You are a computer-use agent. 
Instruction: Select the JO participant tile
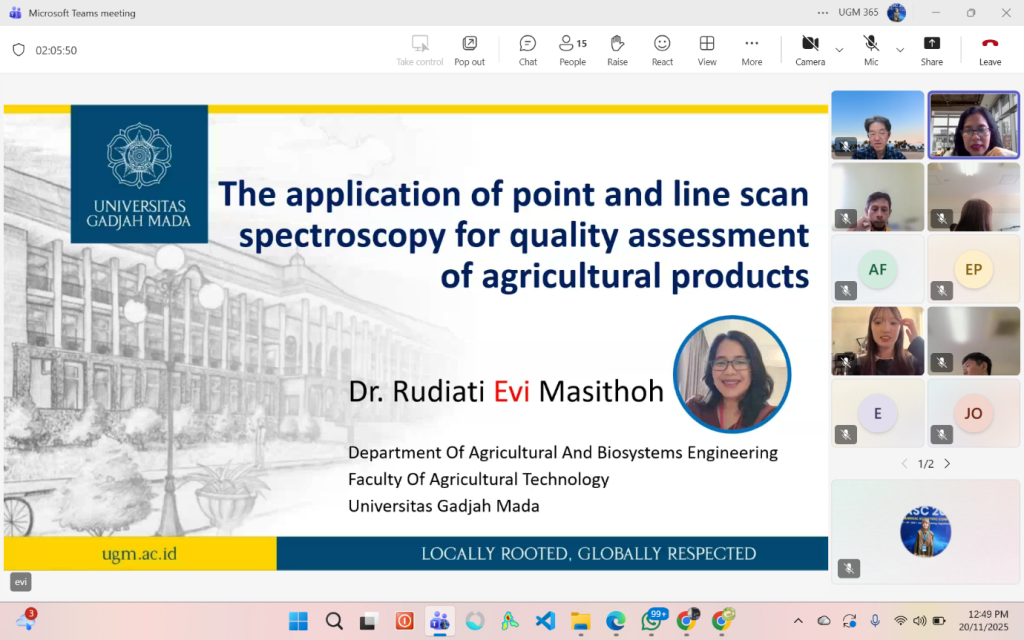[973, 413]
